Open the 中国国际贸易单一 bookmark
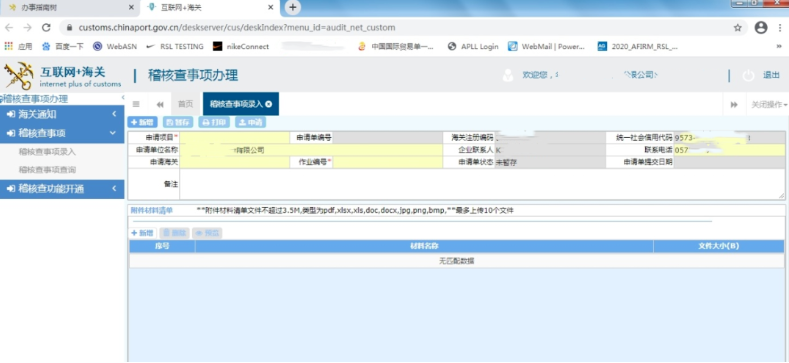This screenshot has width=789, height=363. tap(396, 46)
